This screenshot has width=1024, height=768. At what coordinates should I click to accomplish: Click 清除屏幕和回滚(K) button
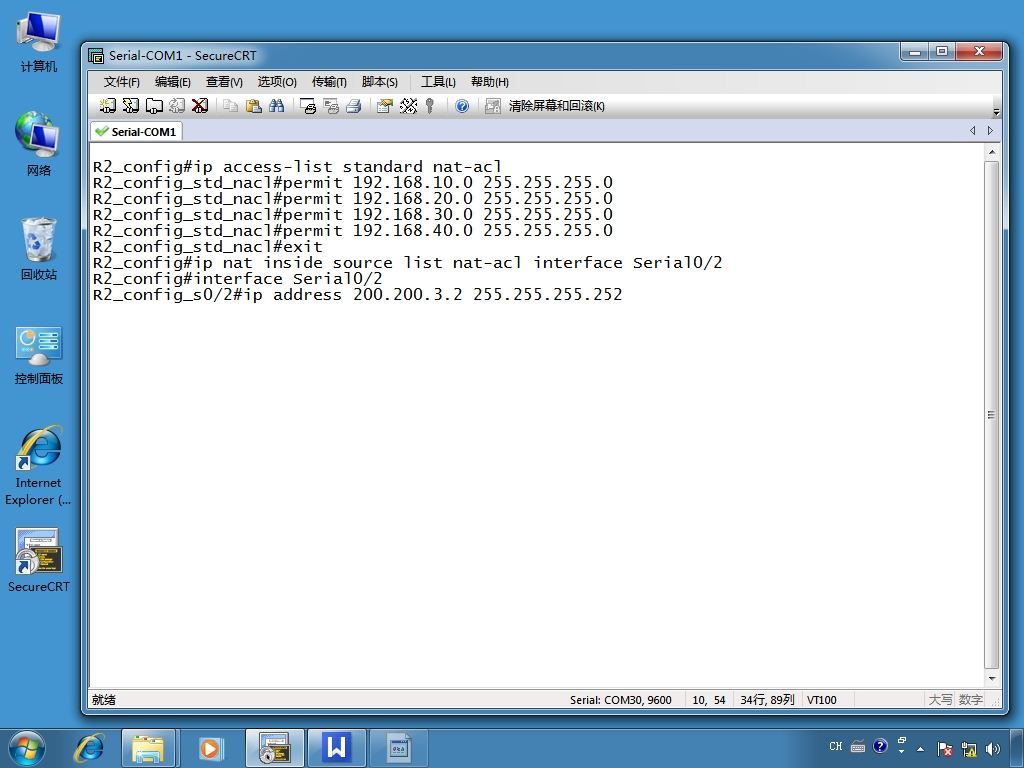[x=556, y=106]
